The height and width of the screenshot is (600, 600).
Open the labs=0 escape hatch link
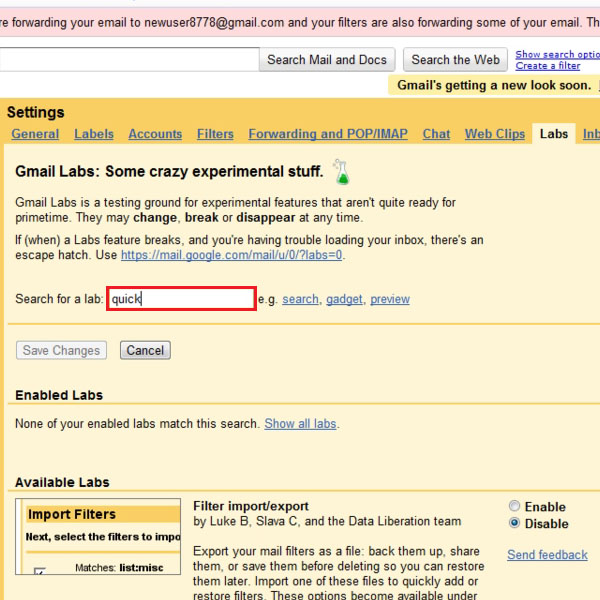[x=232, y=255]
